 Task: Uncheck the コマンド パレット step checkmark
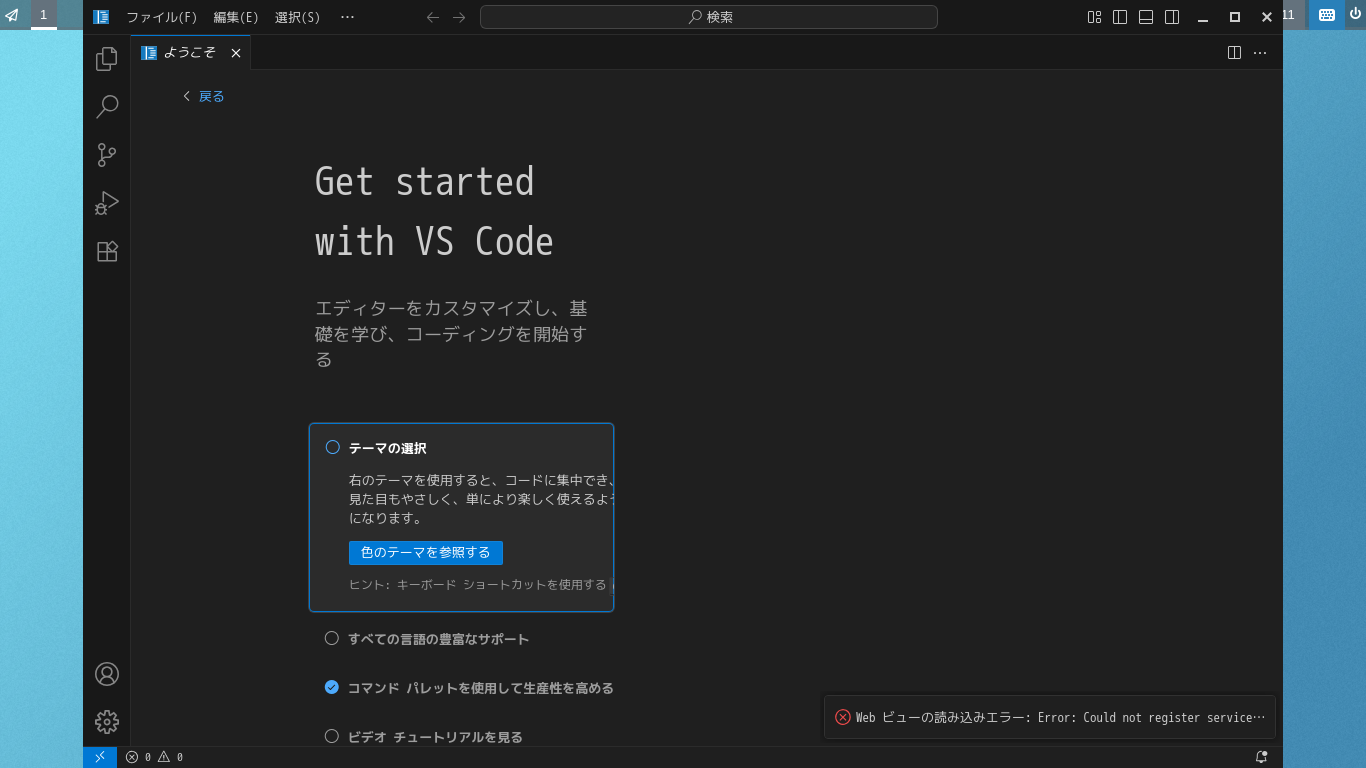(x=332, y=687)
